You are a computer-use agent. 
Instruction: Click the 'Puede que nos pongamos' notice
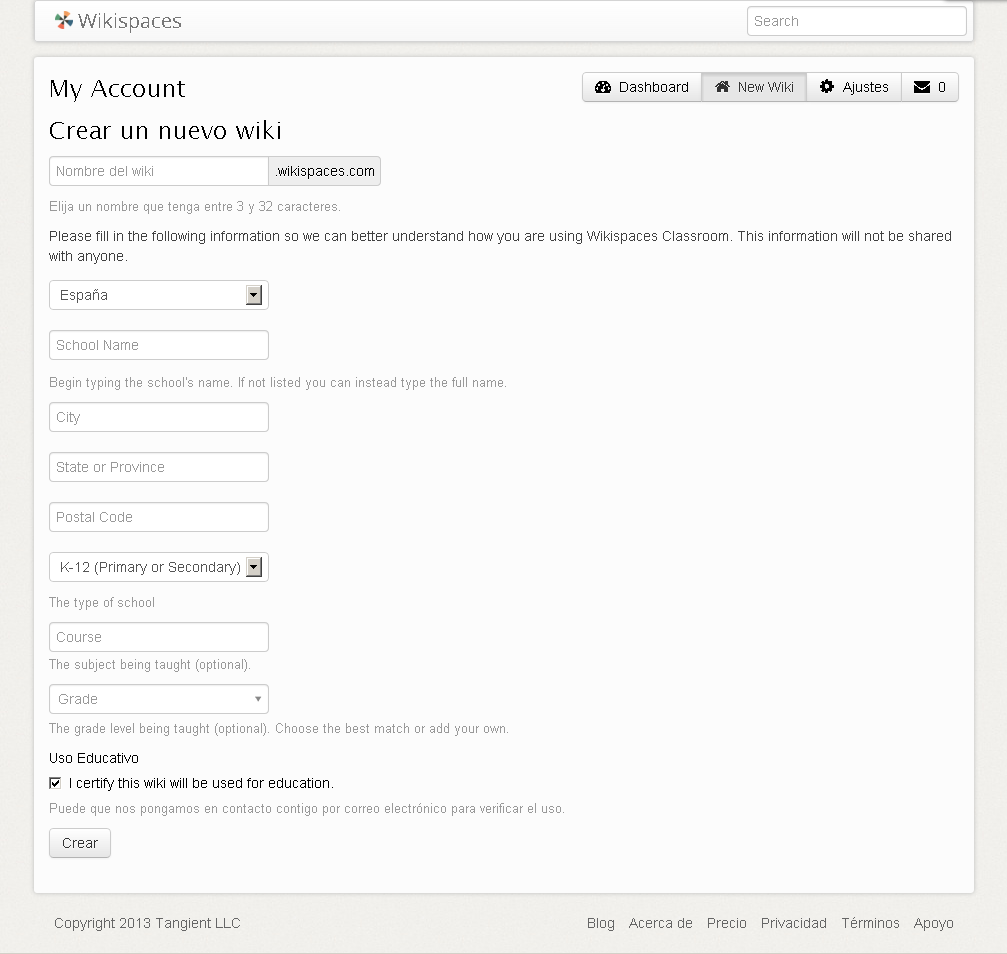[x=307, y=809]
